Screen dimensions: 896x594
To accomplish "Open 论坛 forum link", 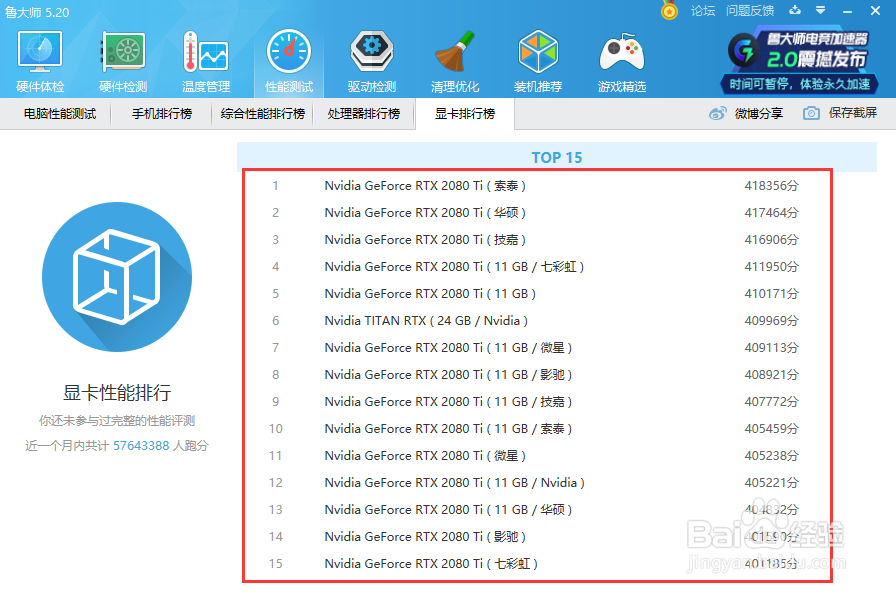I will (x=703, y=11).
